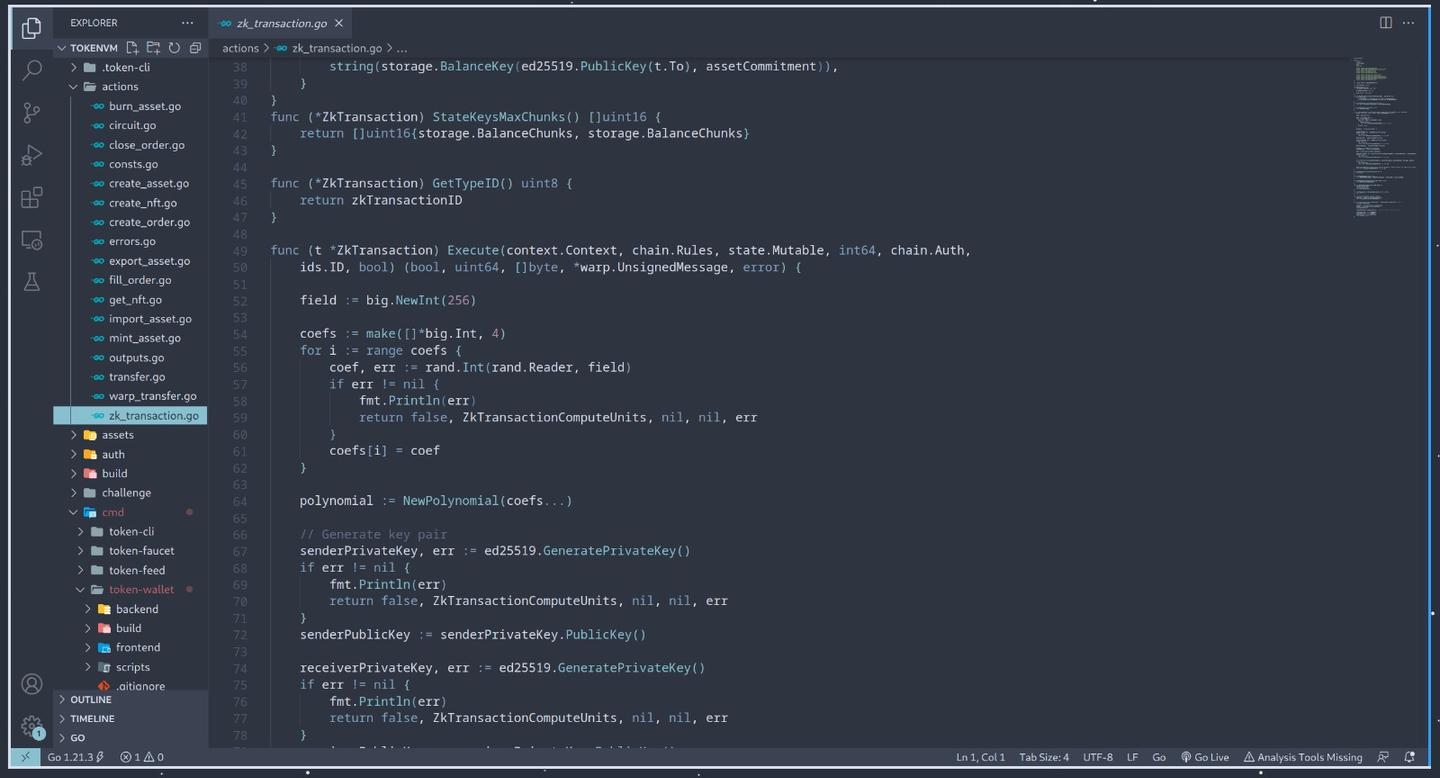This screenshot has width=1440, height=778.
Task: Open Ln 1, Col 1 go-to-line
Action: 980,757
